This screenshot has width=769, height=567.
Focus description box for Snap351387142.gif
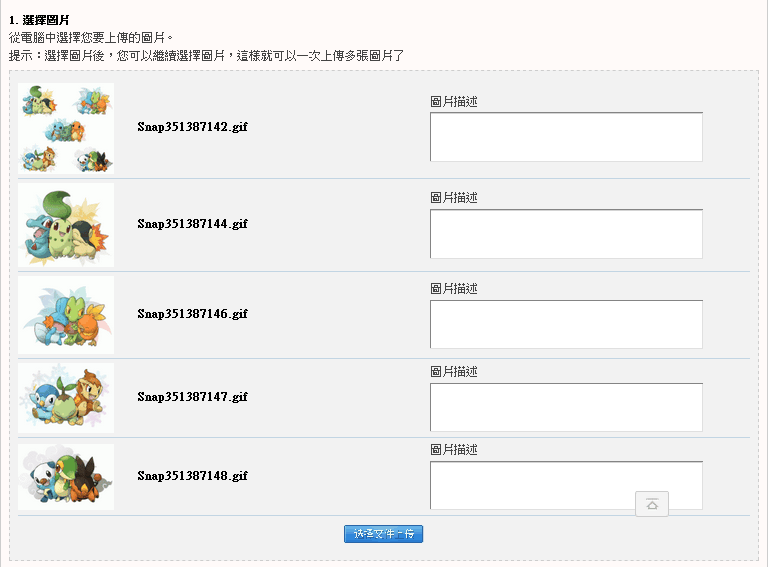pyautogui.click(x=566, y=137)
